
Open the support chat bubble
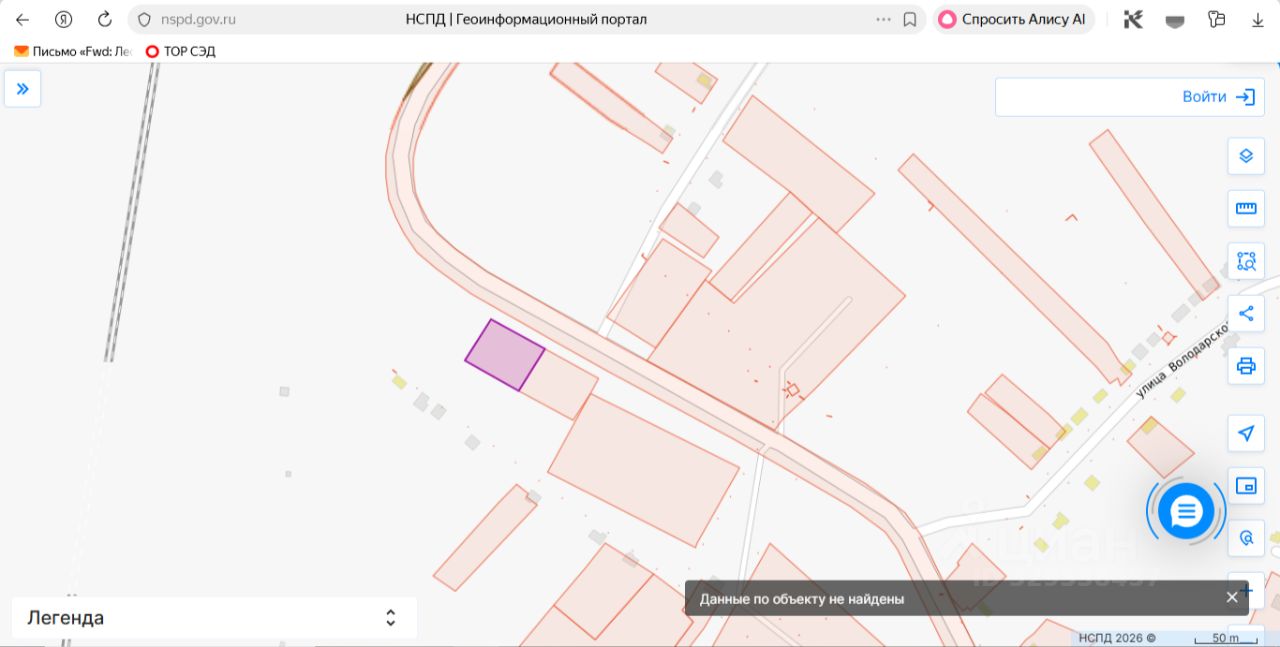click(1186, 512)
